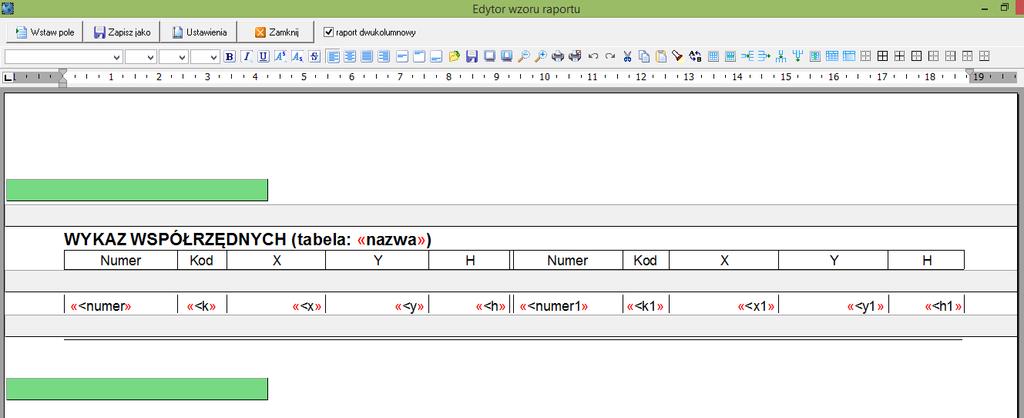Zoom in with the magnifier plus icon
Image resolution: width=1024 pixels, height=418 pixels.
click(x=540, y=56)
